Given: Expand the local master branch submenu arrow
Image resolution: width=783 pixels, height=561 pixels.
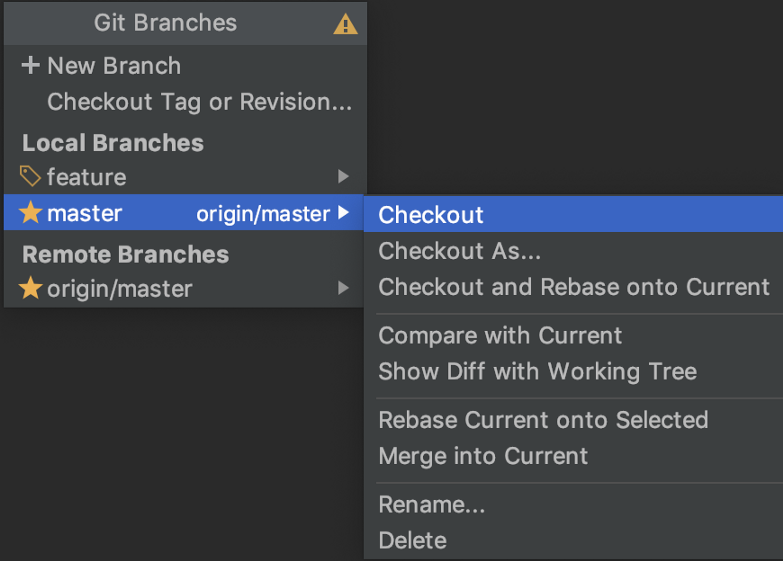Looking at the screenshot, I should 343,213.
